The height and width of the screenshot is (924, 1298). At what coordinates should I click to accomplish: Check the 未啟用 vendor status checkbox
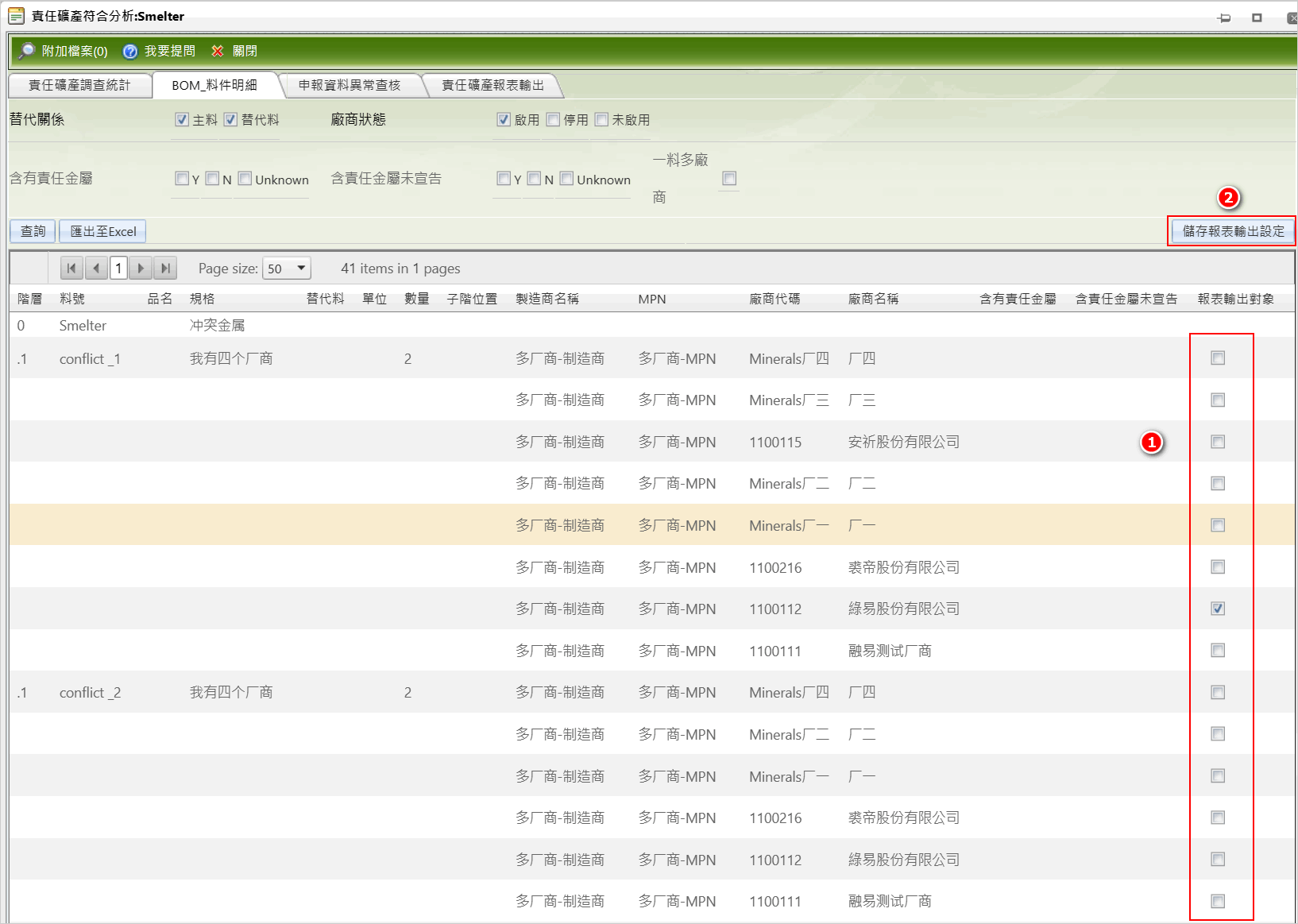601,119
